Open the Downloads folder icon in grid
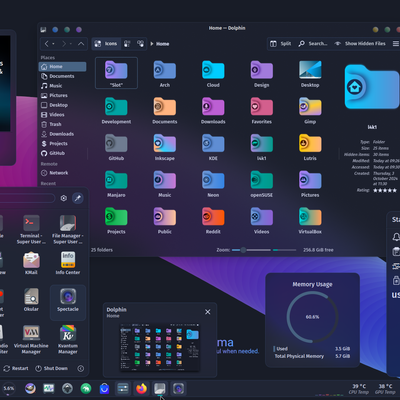The width and height of the screenshot is (400, 400). click(x=213, y=111)
